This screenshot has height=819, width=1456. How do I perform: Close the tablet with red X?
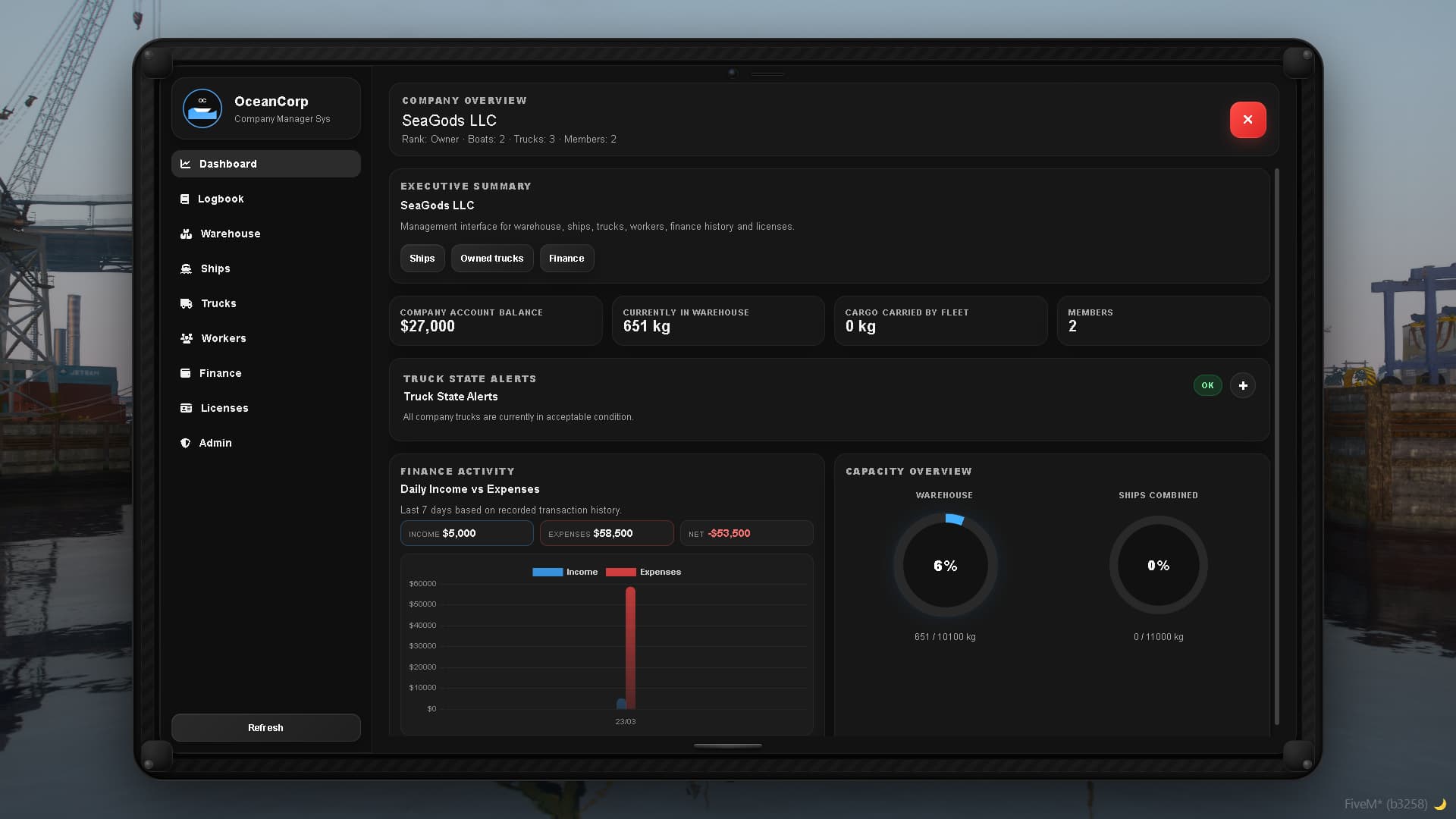1247,120
